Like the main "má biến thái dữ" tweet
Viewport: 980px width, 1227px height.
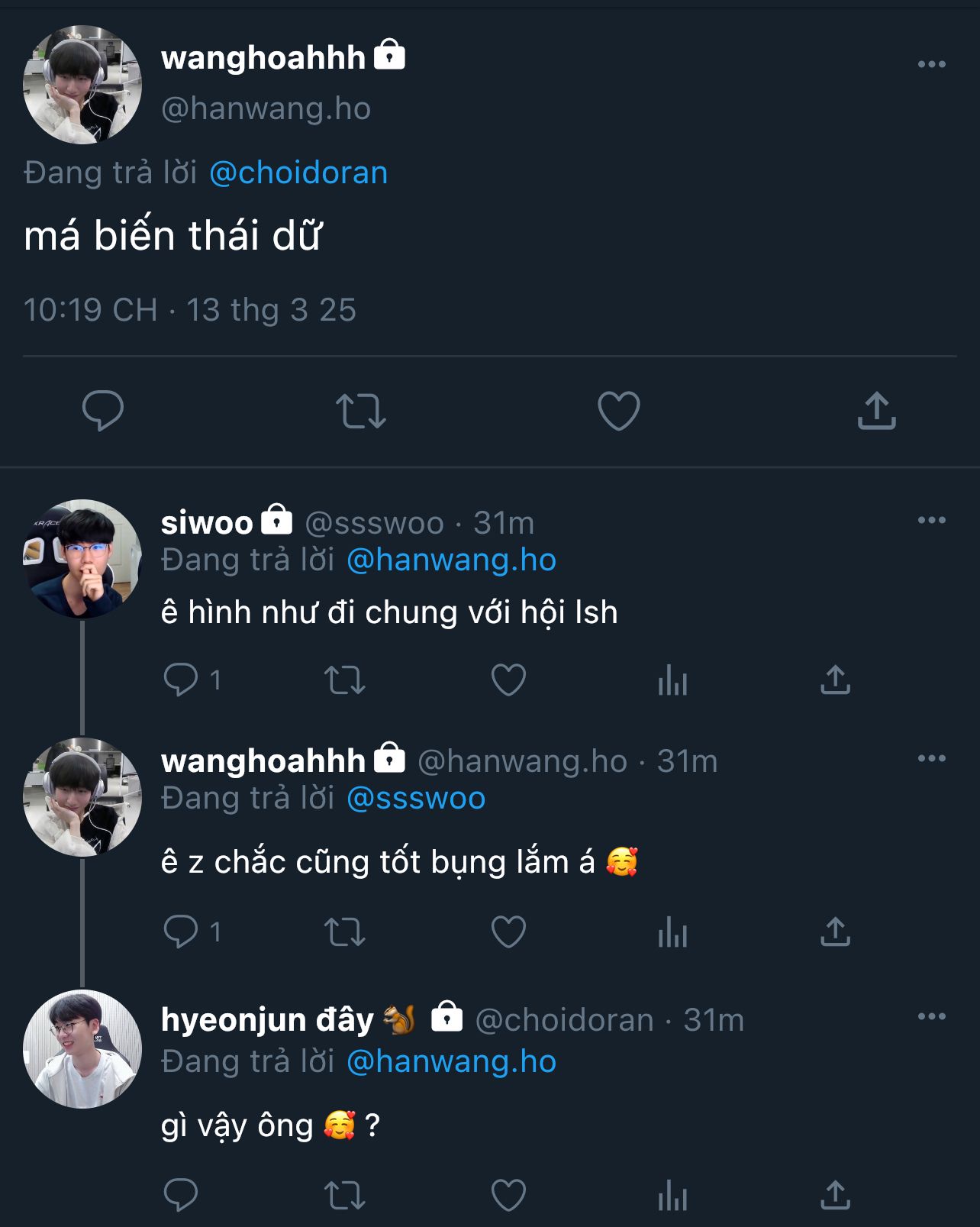click(618, 411)
